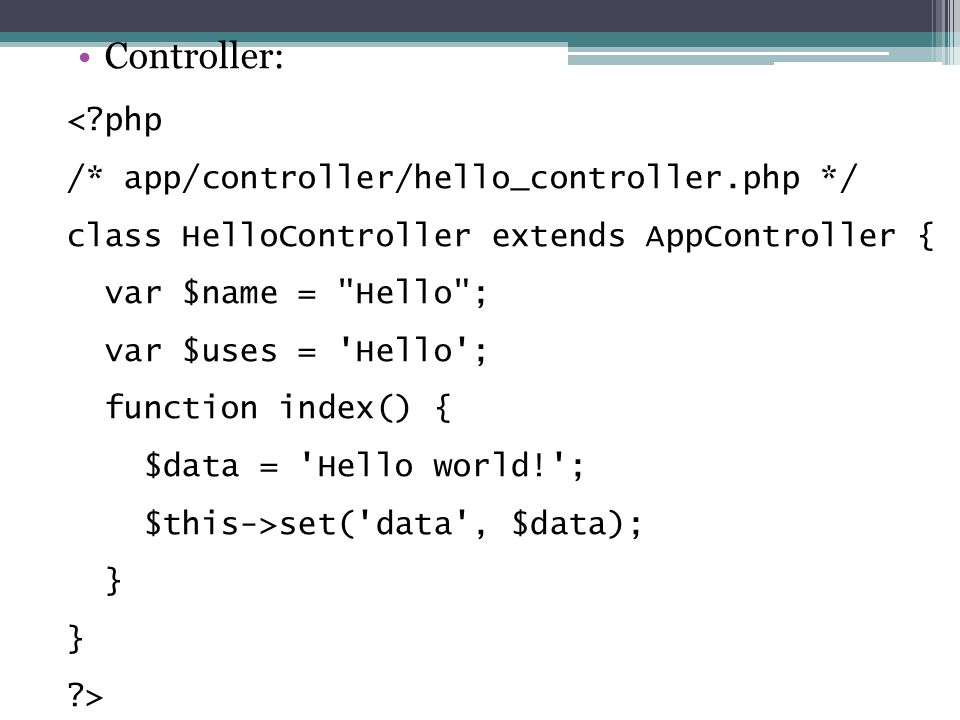Click the 'Hello world!' string literal
Viewport: 960px width, 720px height.
tap(434, 465)
